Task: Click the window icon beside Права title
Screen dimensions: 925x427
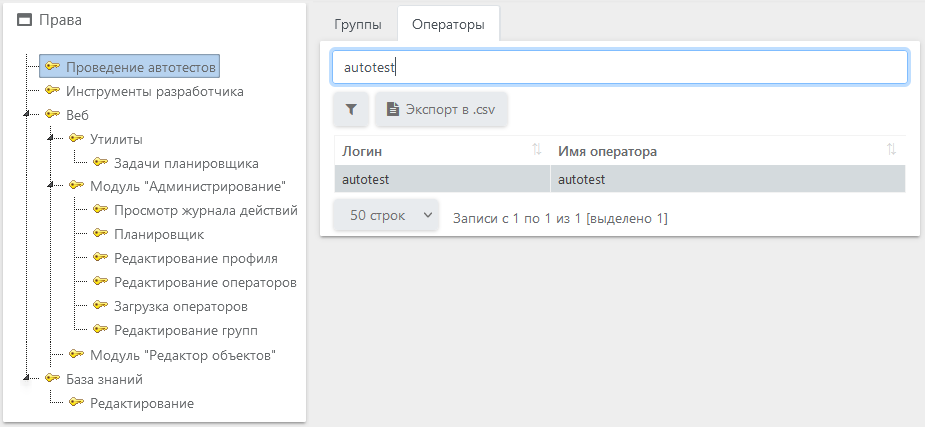Action: click(25, 20)
